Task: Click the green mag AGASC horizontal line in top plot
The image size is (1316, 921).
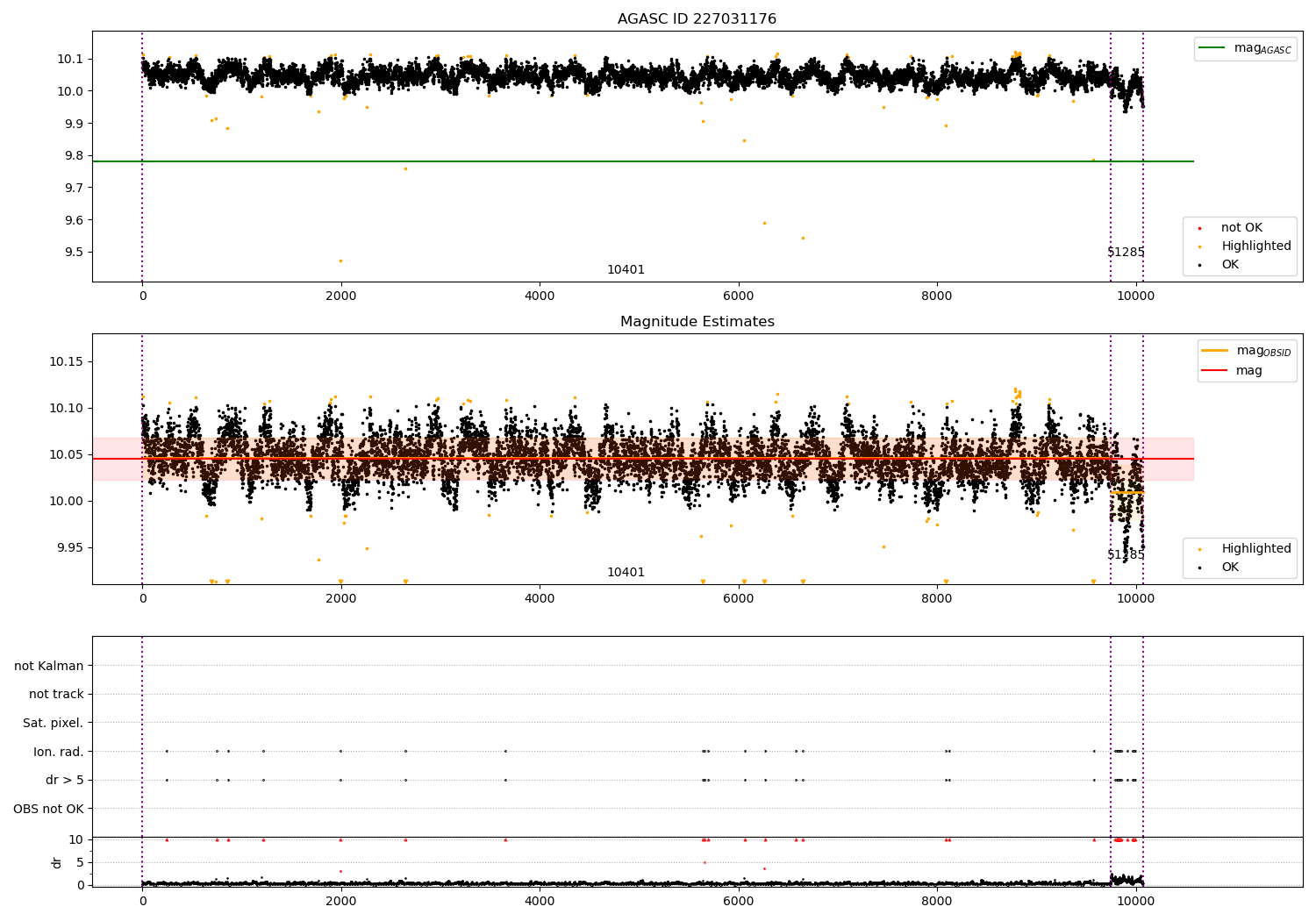Action: (642, 161)
